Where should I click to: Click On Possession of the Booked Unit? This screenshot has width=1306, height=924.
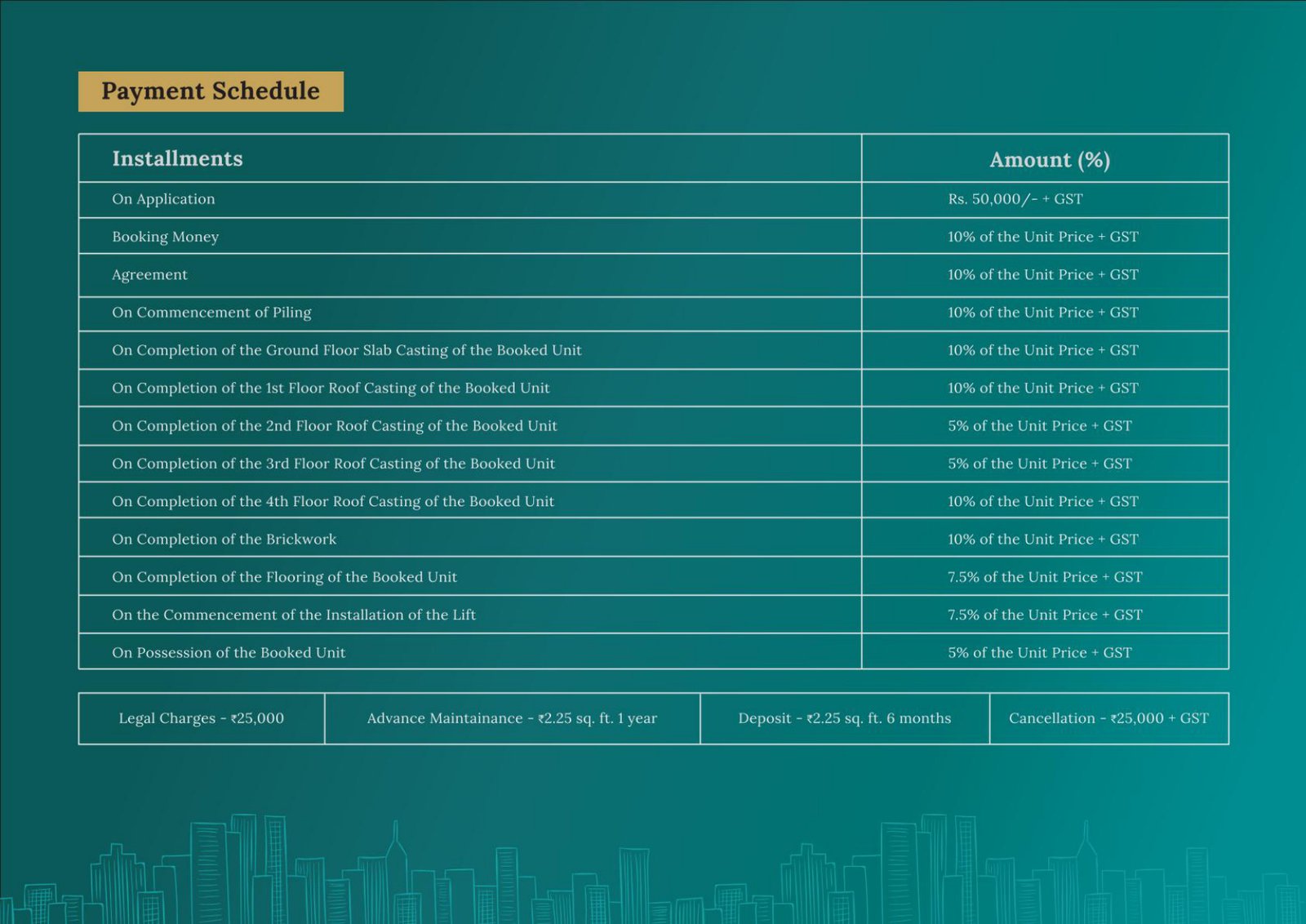(229, 653)
